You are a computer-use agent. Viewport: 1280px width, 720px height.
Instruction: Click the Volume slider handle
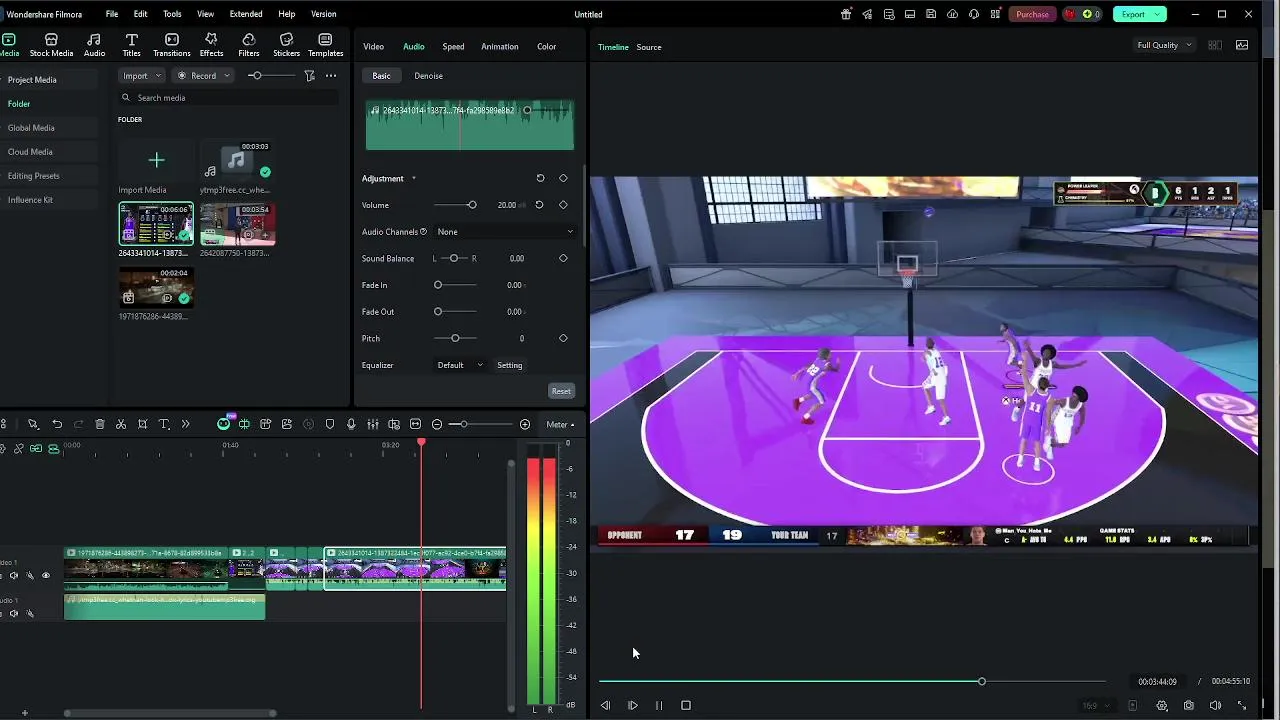[x=472, y=205]
